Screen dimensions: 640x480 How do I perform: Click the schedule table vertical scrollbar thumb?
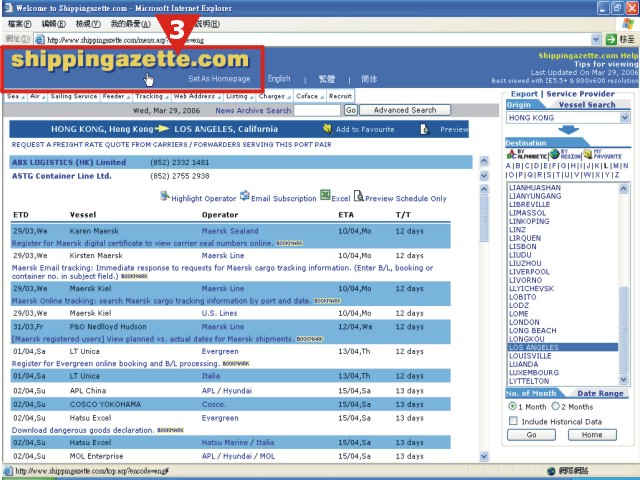point(484,218)
